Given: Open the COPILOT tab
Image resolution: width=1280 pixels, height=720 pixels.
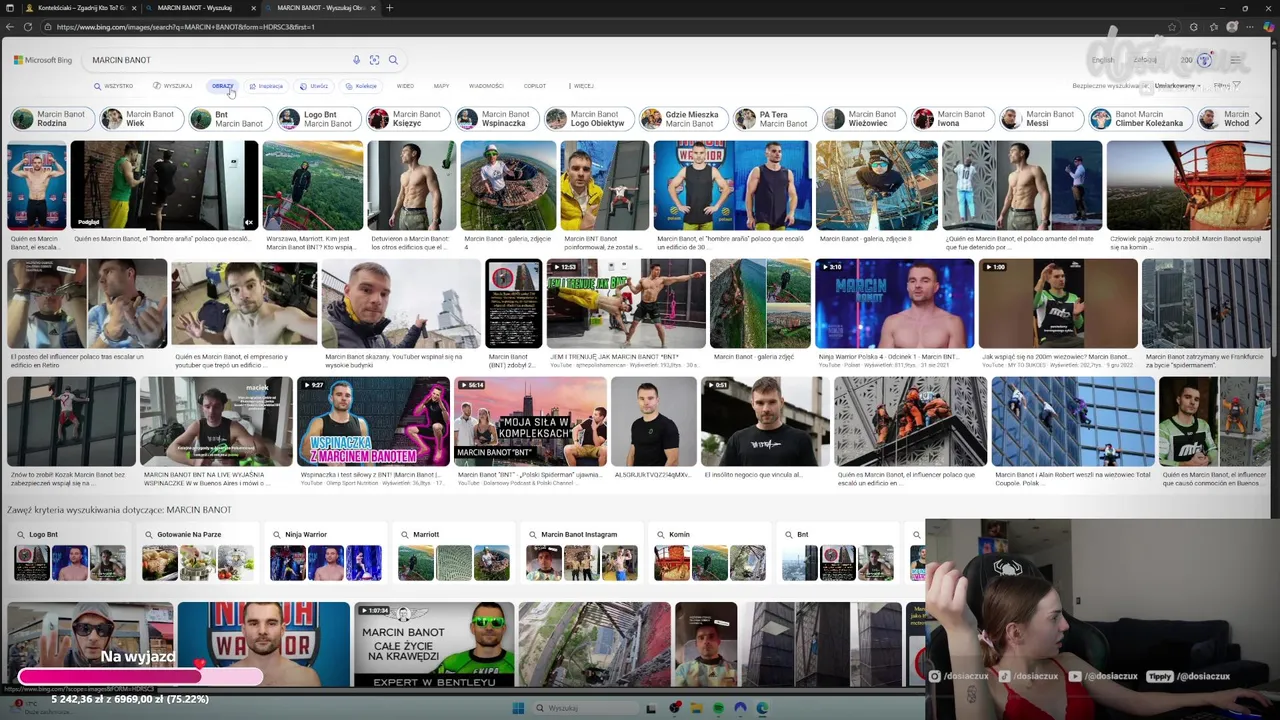Looking at the screenshot, I should (535, 86).
